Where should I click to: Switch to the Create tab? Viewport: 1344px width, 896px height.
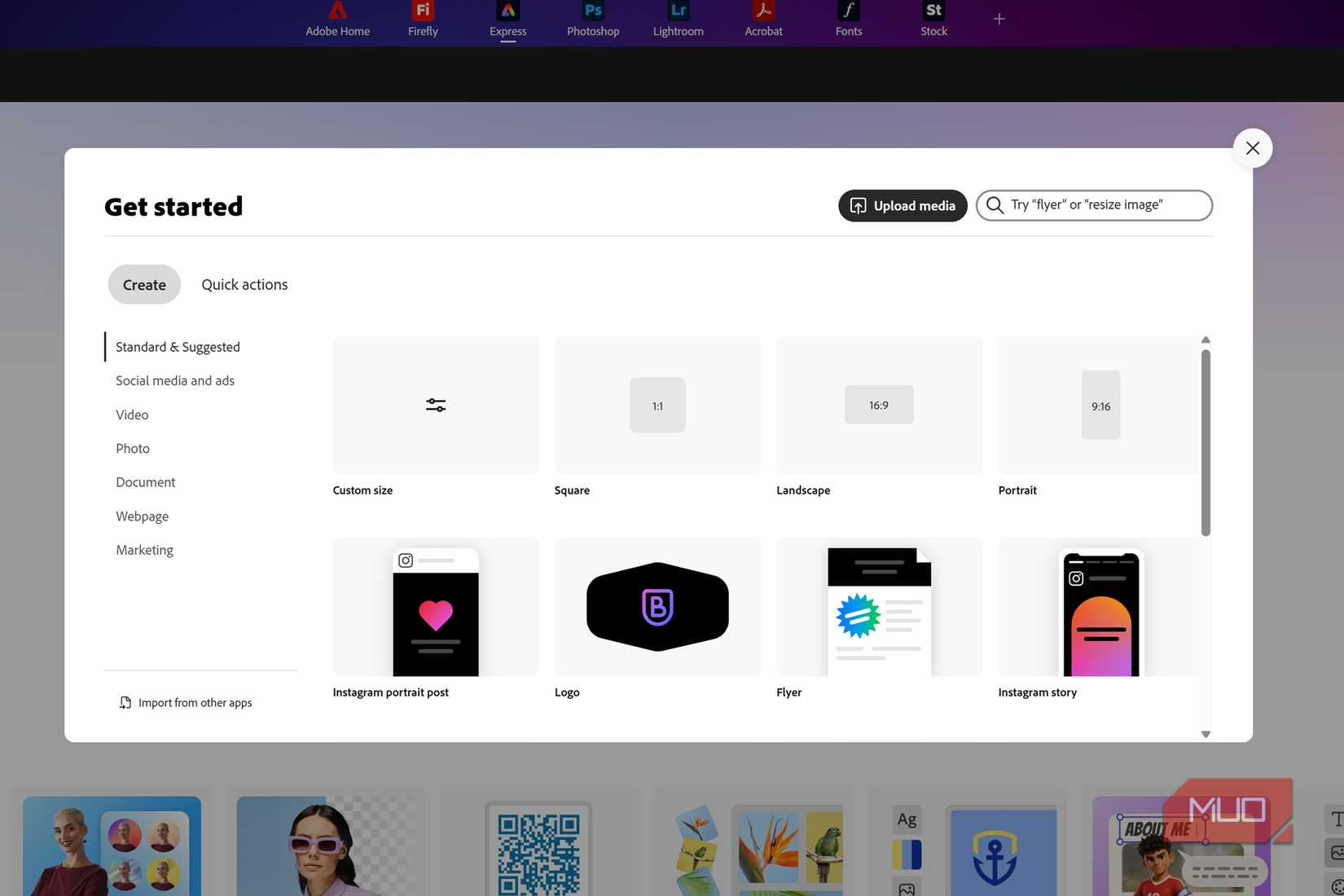click(x=144, y=284)
